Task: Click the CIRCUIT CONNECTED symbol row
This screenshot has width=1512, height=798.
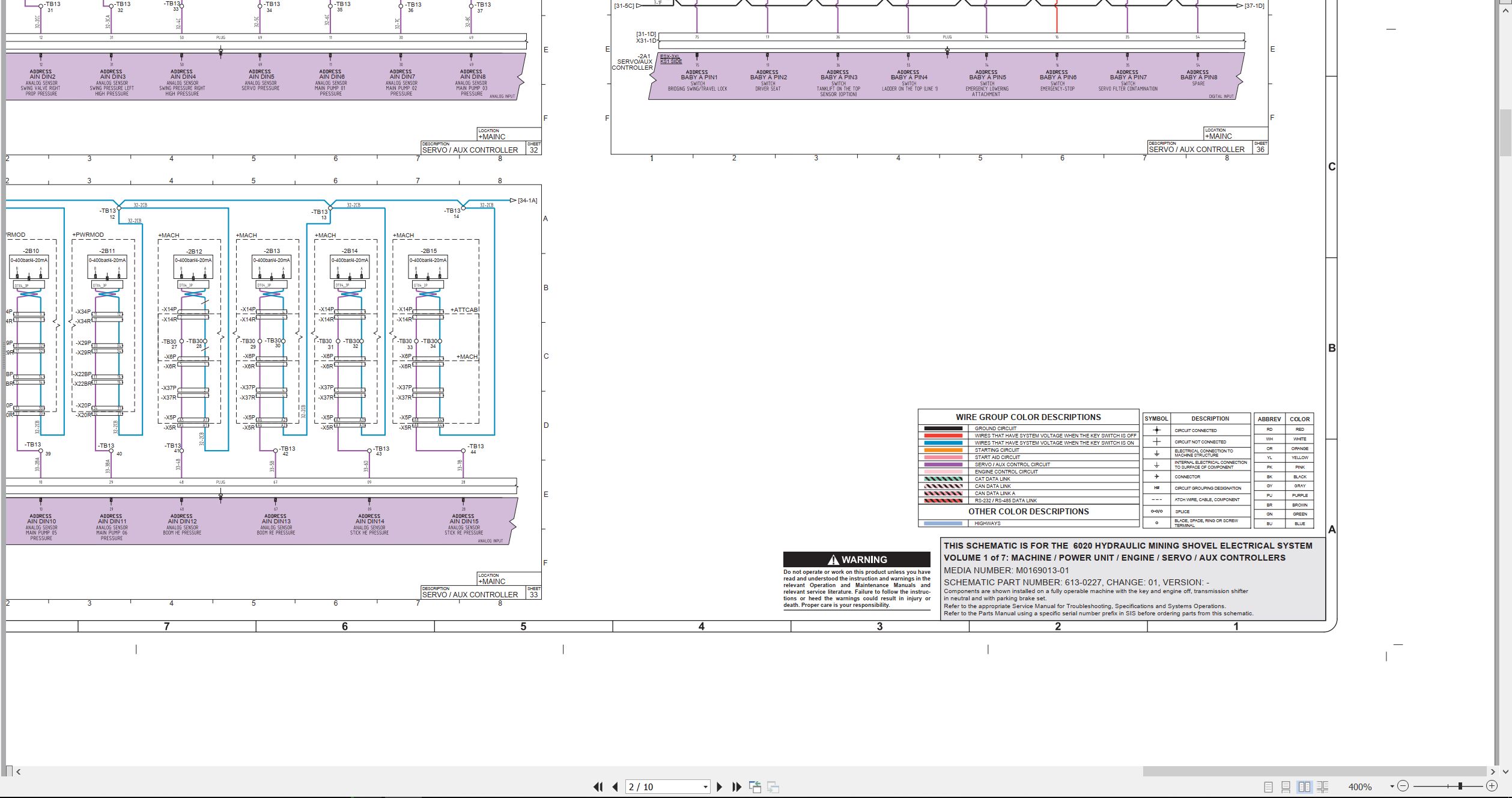Action: (x=1197, y=430)
